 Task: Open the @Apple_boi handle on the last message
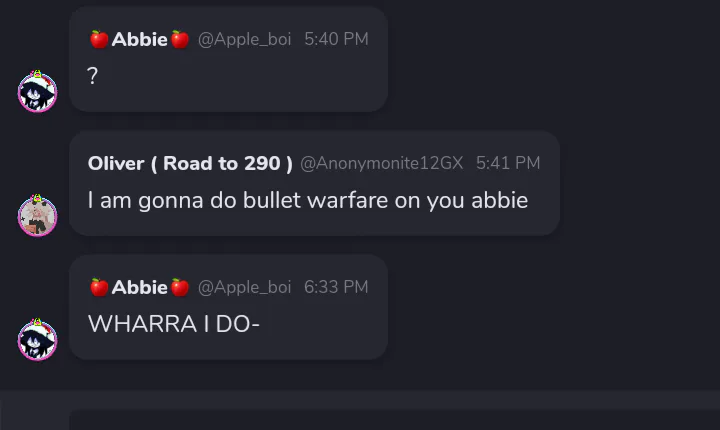[244, 288]
